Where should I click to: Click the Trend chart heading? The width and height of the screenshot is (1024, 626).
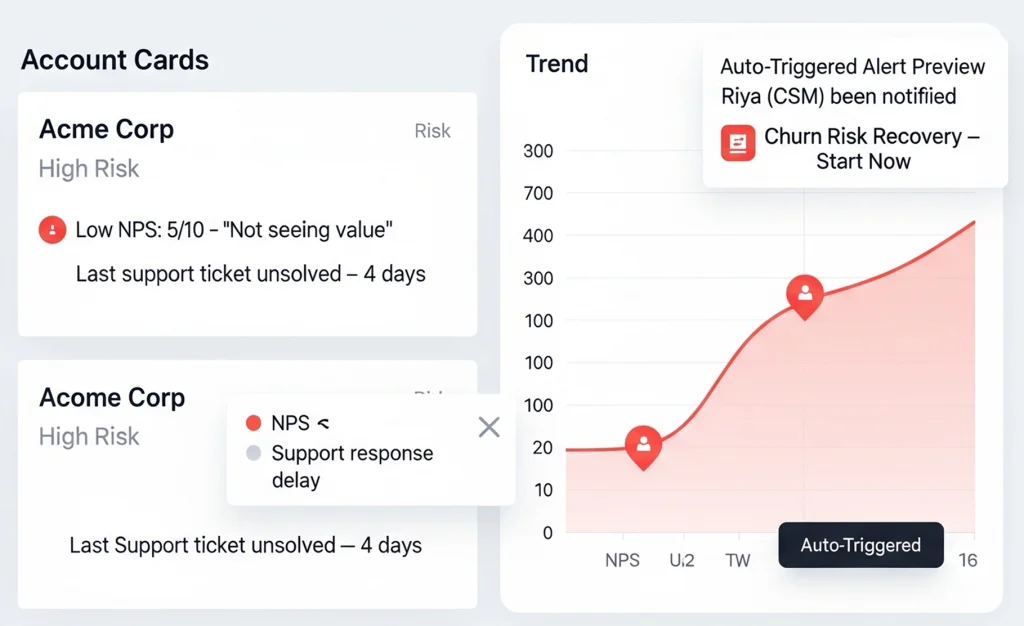[557, 64]
